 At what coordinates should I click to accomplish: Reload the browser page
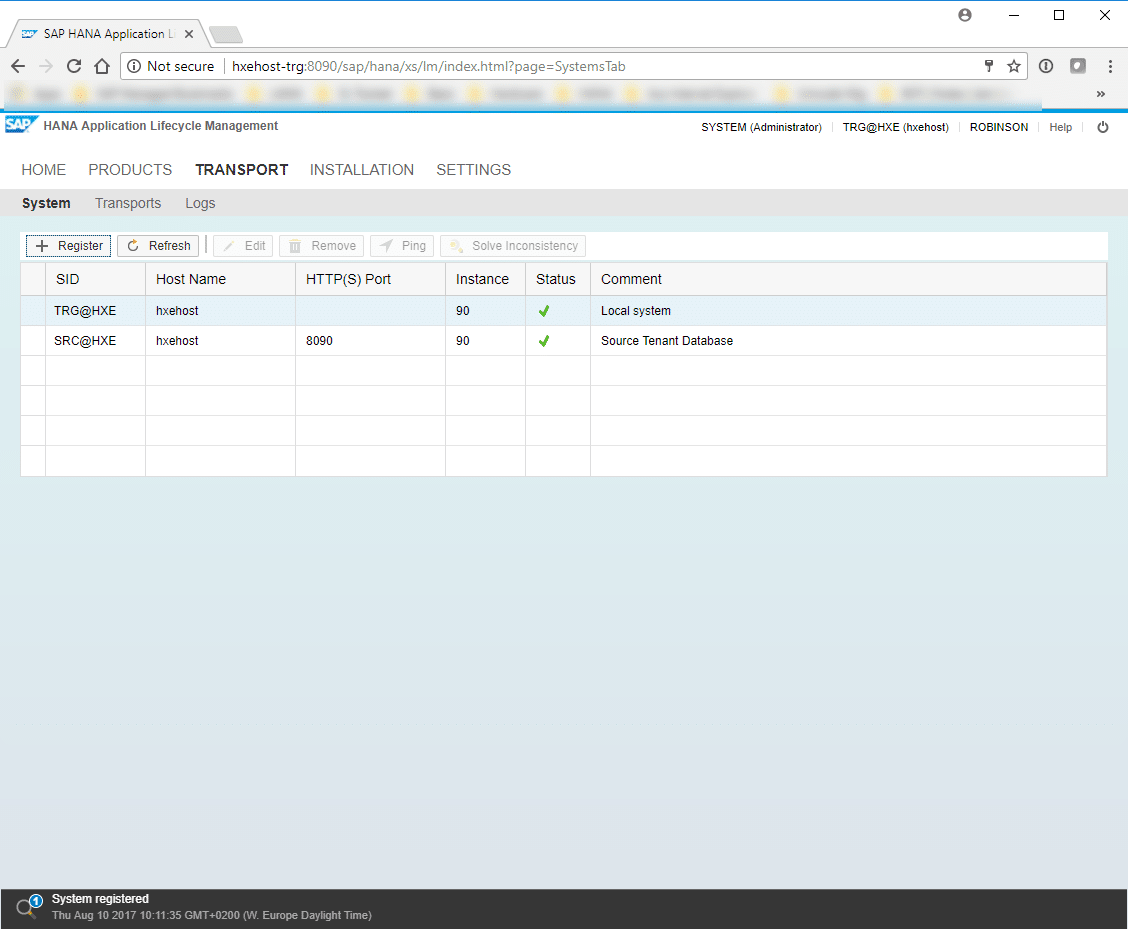(x=74, y=67)
